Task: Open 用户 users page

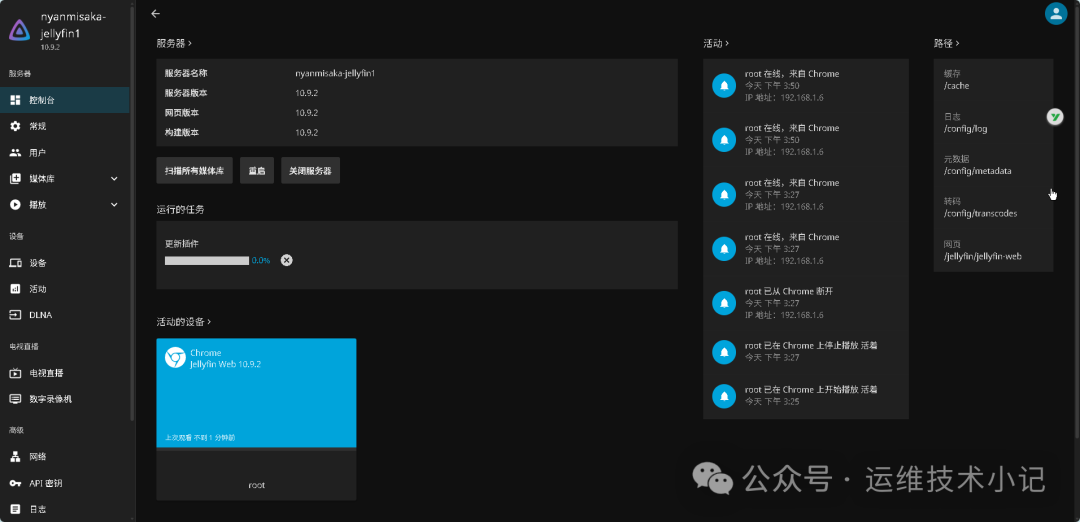Action: pyautogui.click(x=65, y=152)
